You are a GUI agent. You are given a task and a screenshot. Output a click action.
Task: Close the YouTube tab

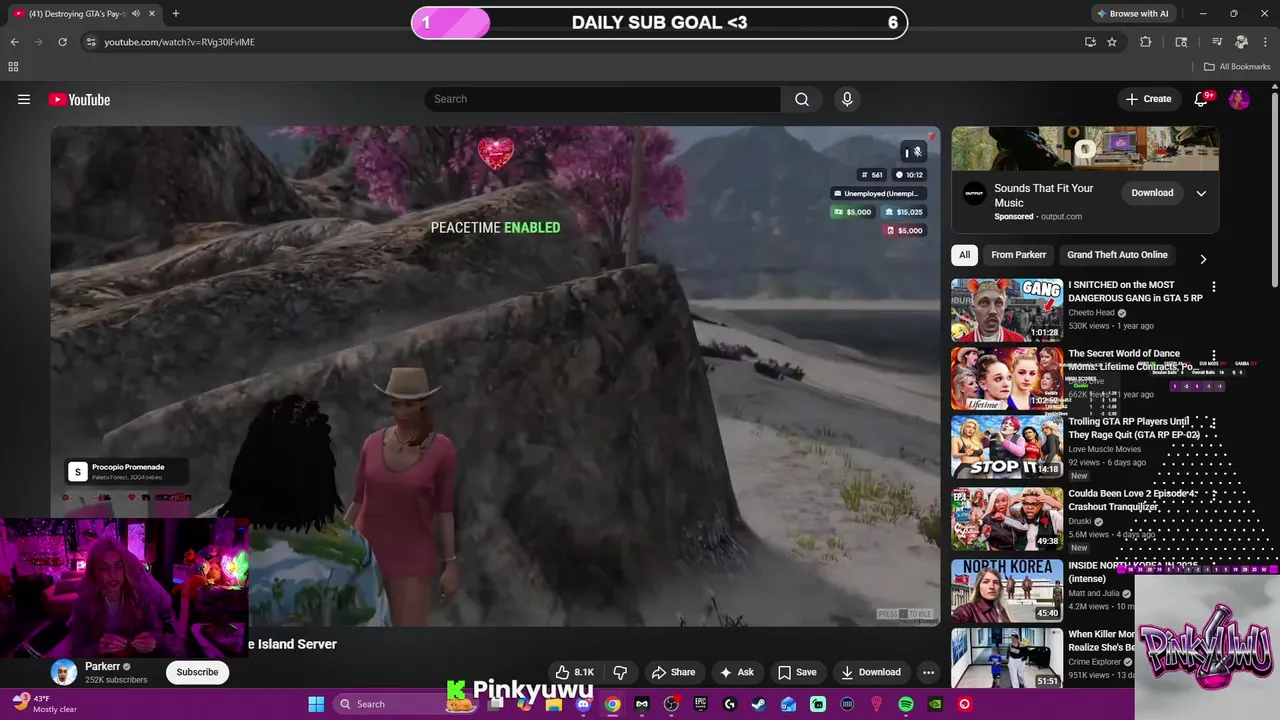click(x=153, y=13)
